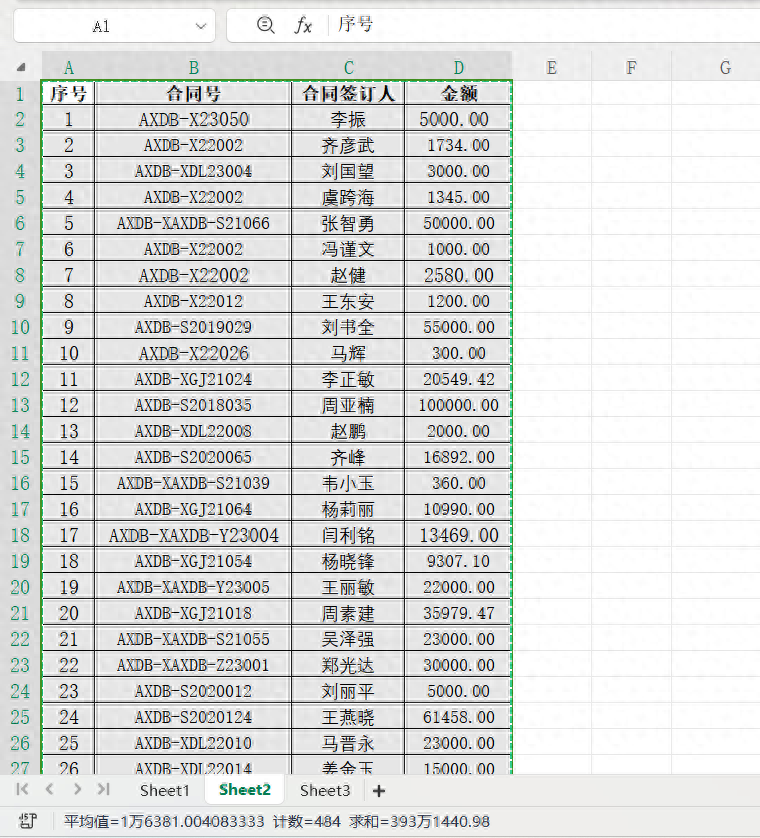760x838 pixels.
Task: Click the cell with name 韦小玉
Action: coord(348,483)
